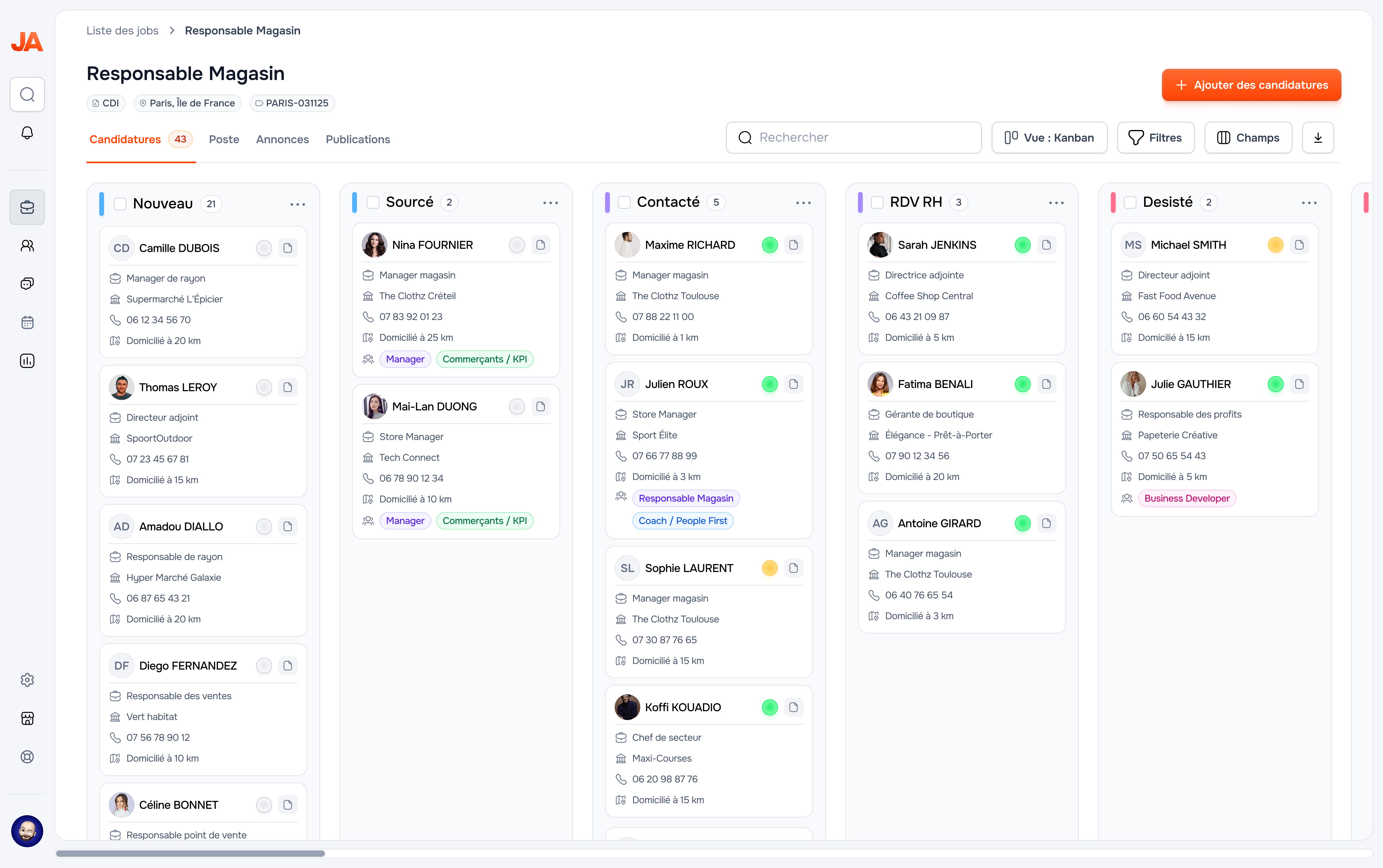Image resolution: width=1383 pixels, height=868 pixels.
Task: Toggle Nina FOURNIER grey status dot
Action: pos(517,245)
